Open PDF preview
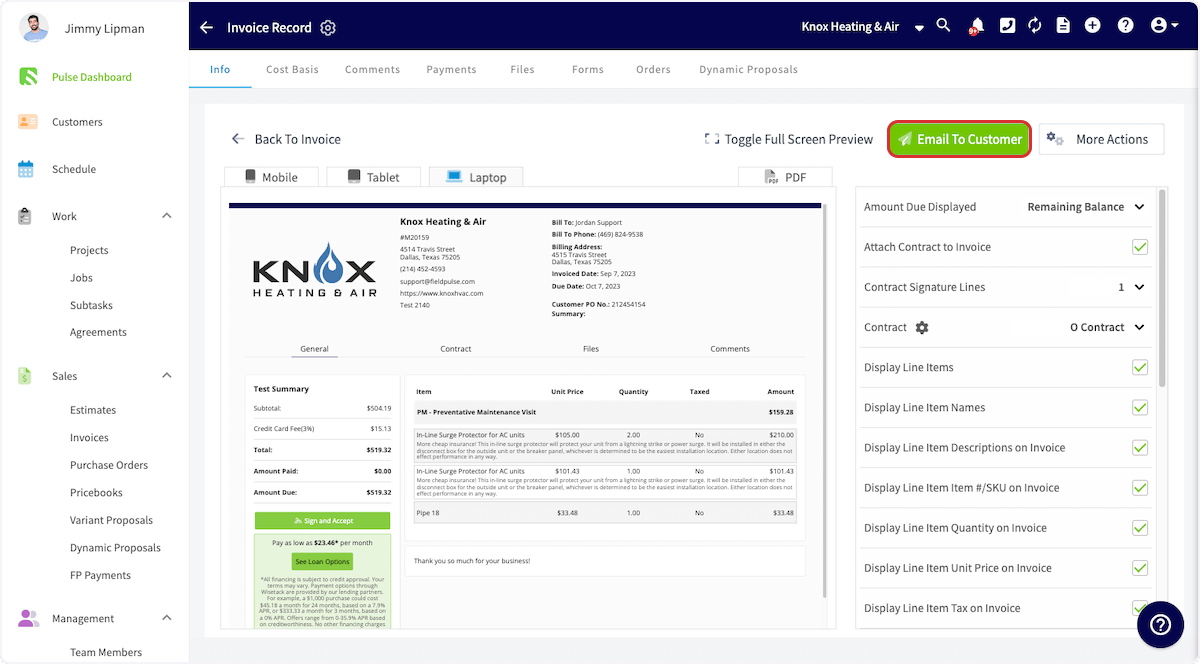Screen dimensions: 1200x664 coord(785,177)
